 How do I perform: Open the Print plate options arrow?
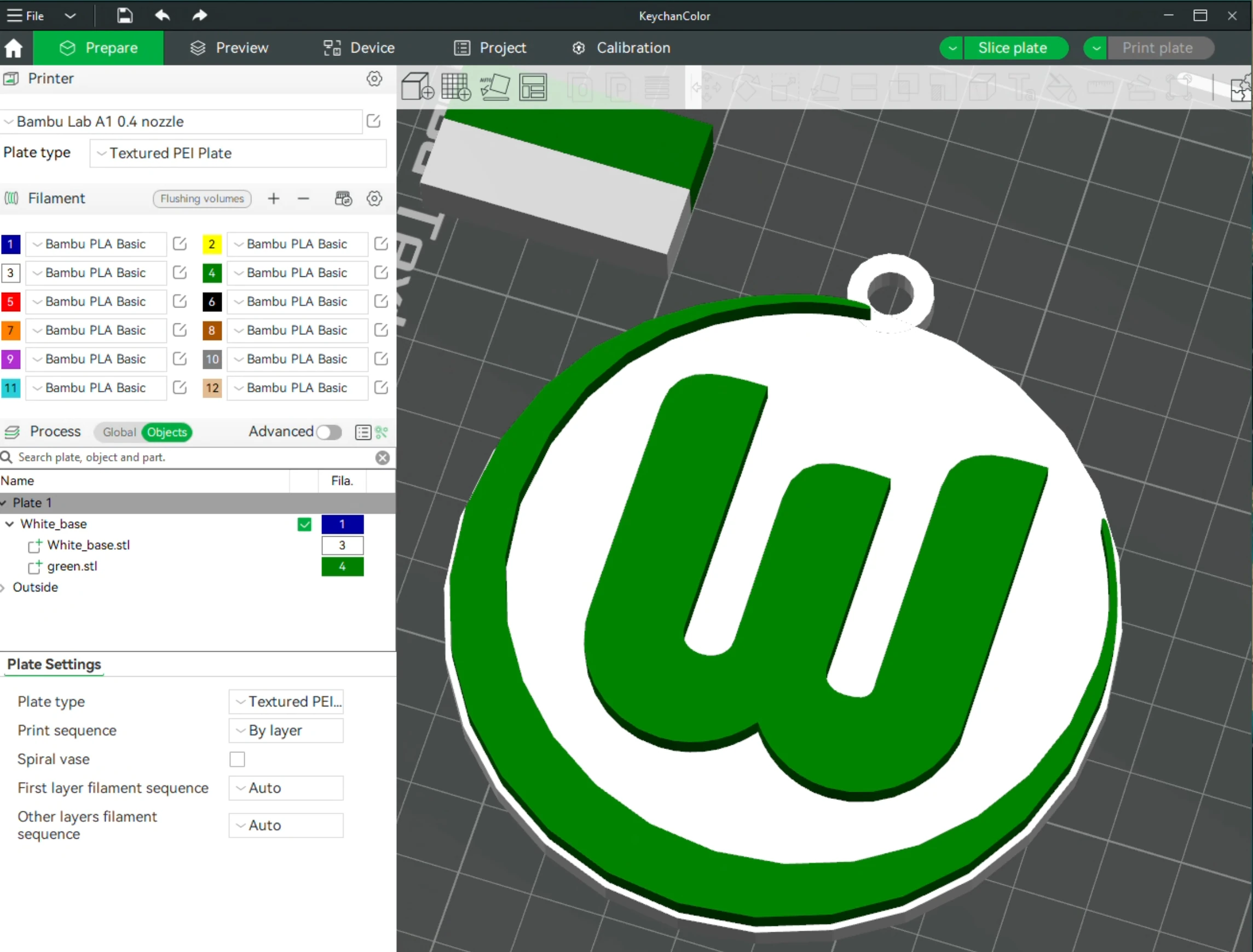coord(1096,48)
